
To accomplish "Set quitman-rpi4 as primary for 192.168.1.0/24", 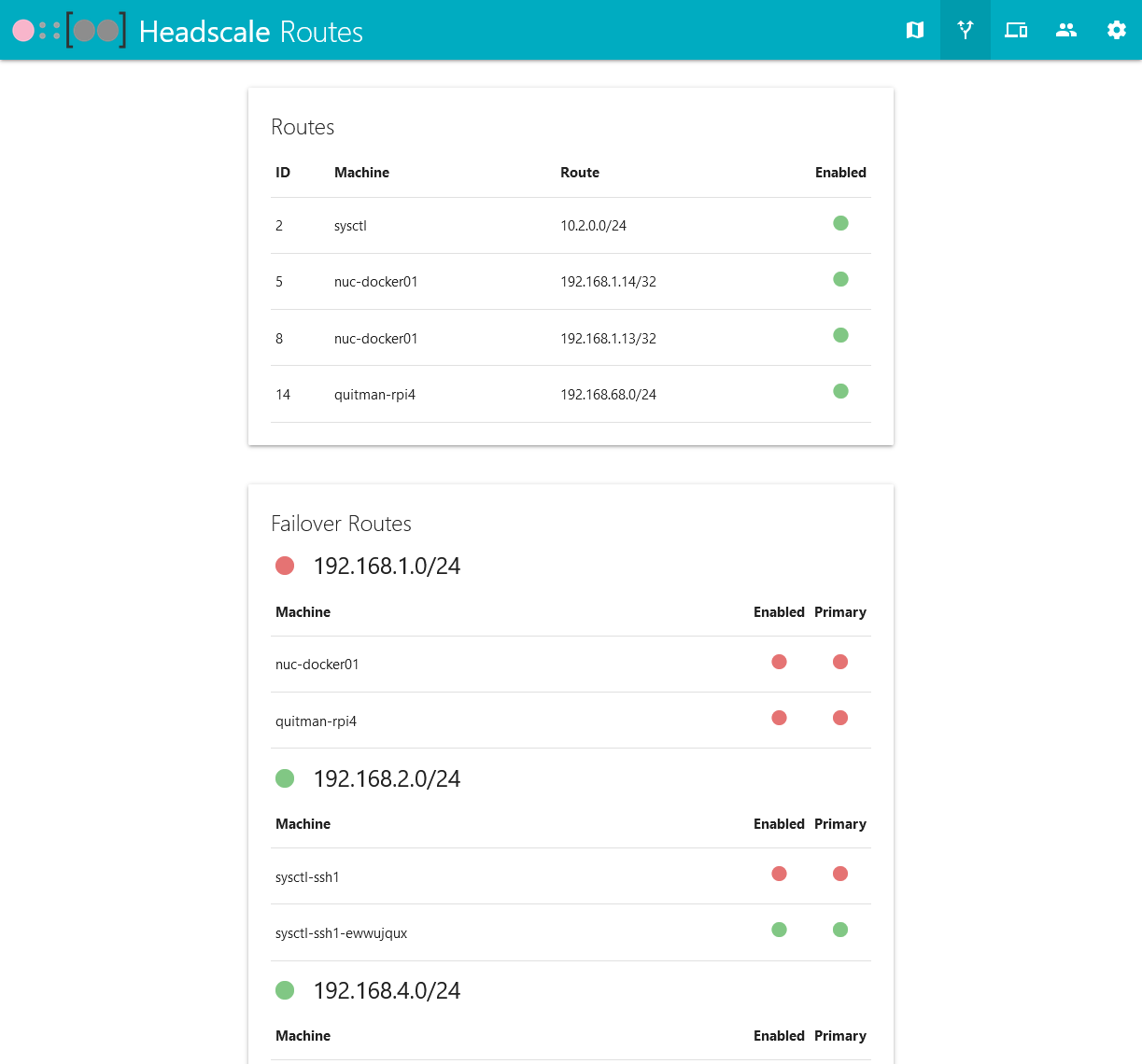I will 840,718.
